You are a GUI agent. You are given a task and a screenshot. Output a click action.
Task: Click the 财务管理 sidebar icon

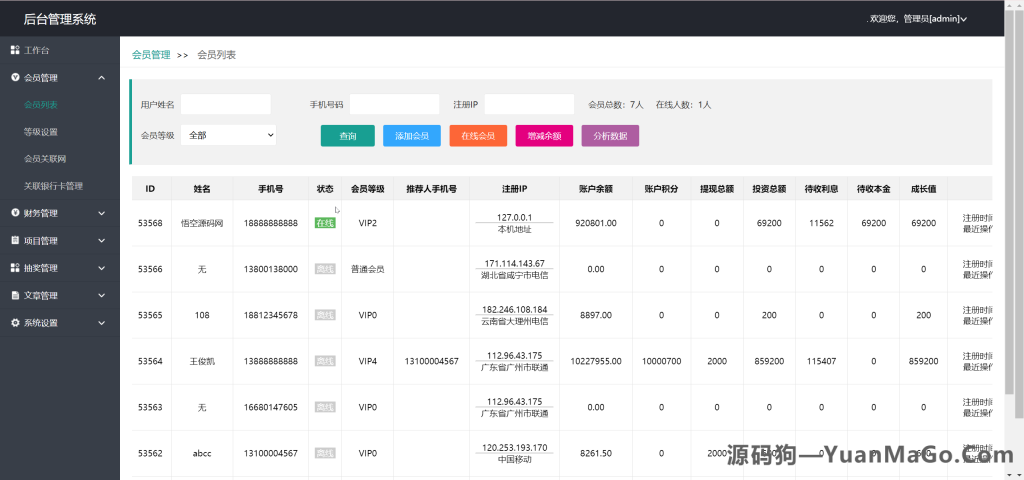(x=15, y=213)
